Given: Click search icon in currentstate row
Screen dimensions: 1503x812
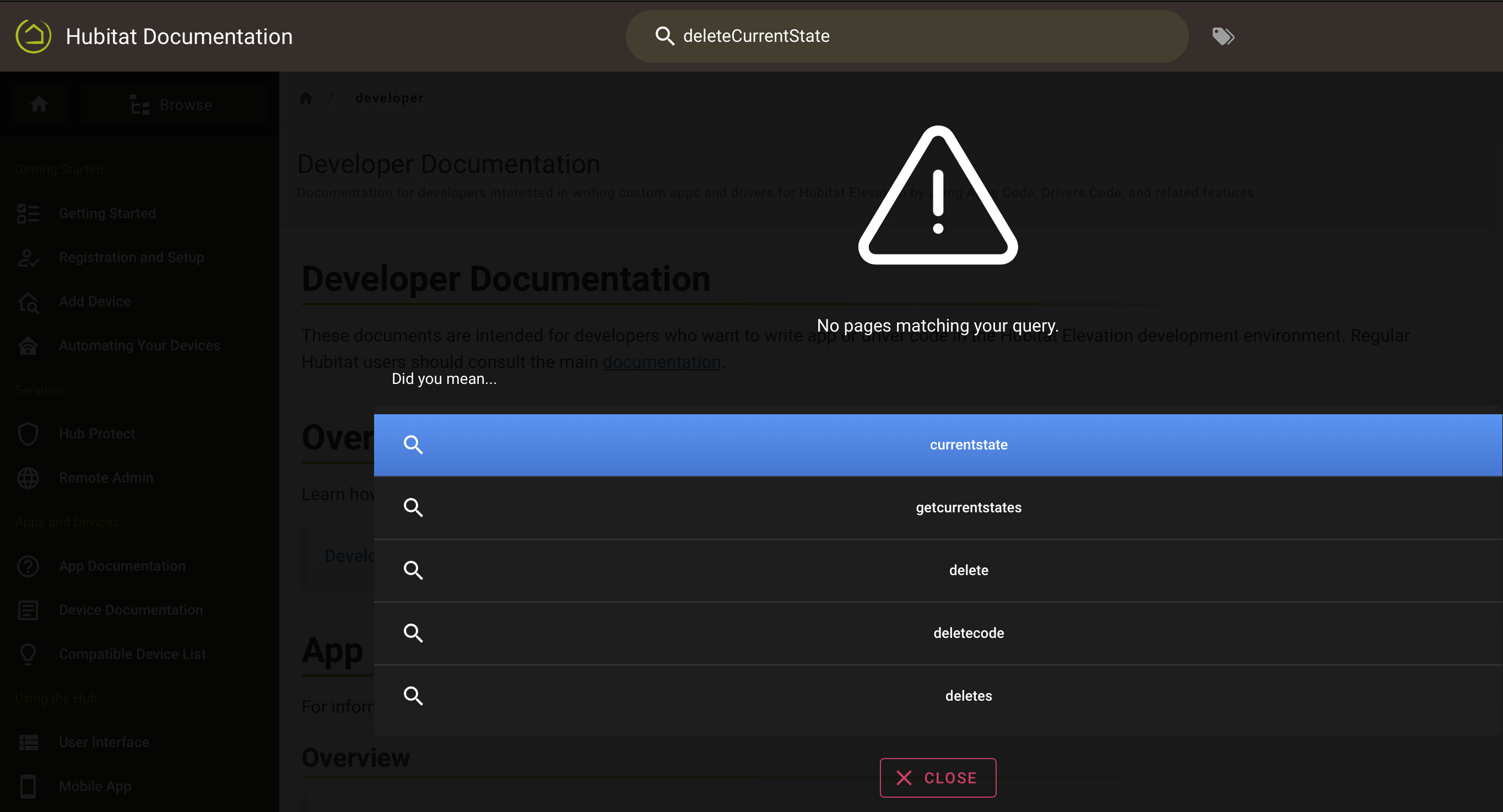Looking at the screenshot, I should pyautogui.click(x=413, y=445).
